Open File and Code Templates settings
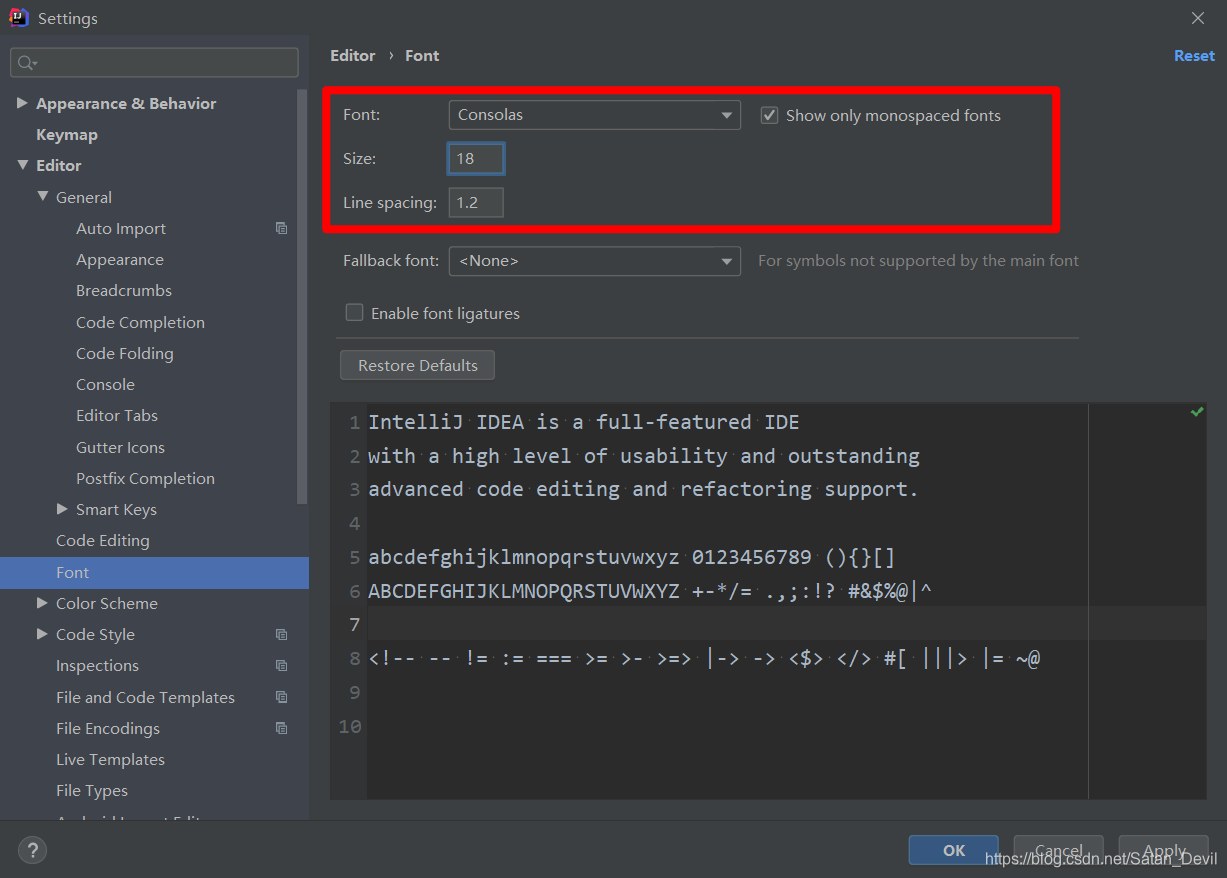 145,697
